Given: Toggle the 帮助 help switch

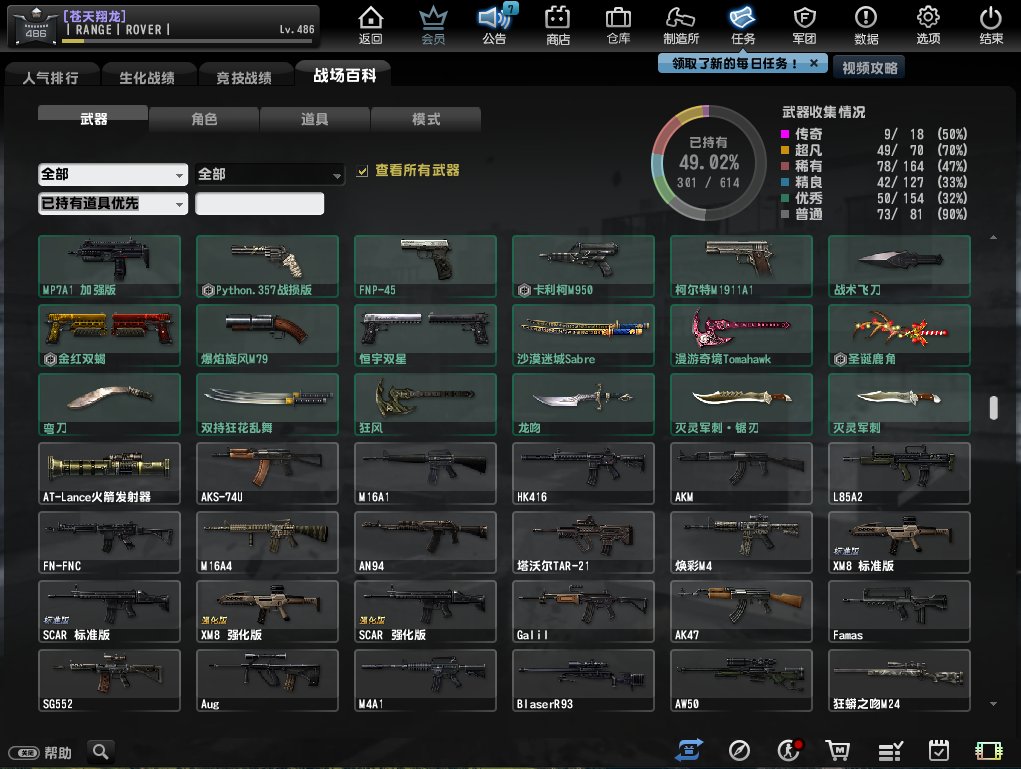Looking at the screenshot, I should click(25, 753).
